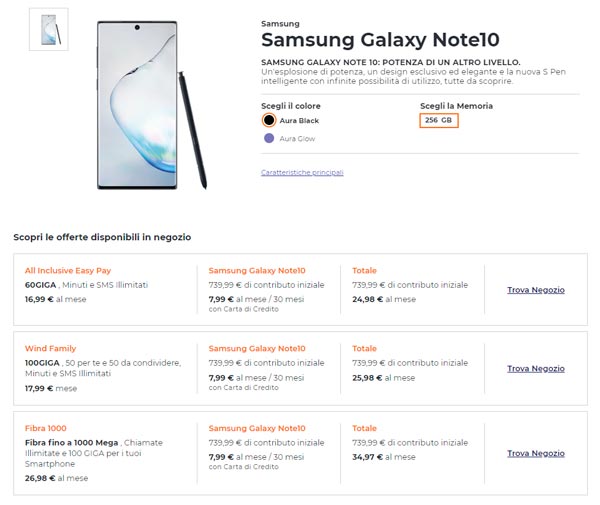Click the large Galaxy Note10 product image

pos(151,105)
